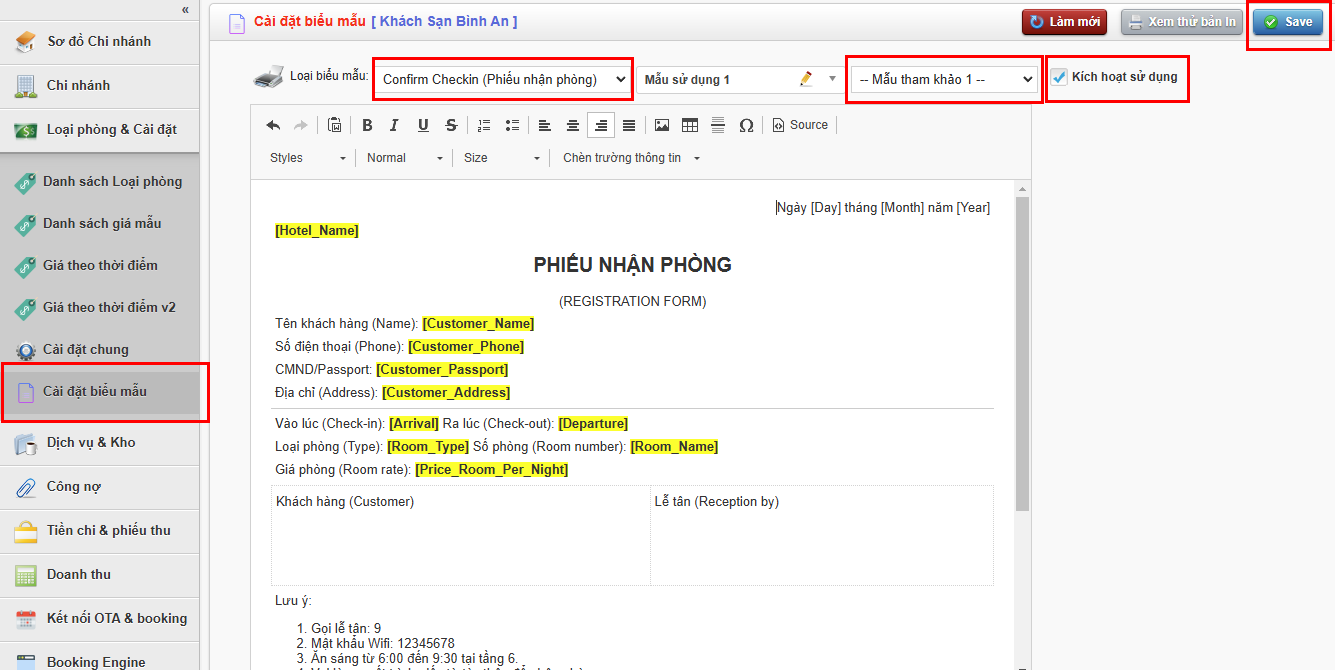This screenshot has height=670, width=1335.
Task: Toggle bold formatting in editor toolbar
Action: pyautogui.click(x=367, y=125)
